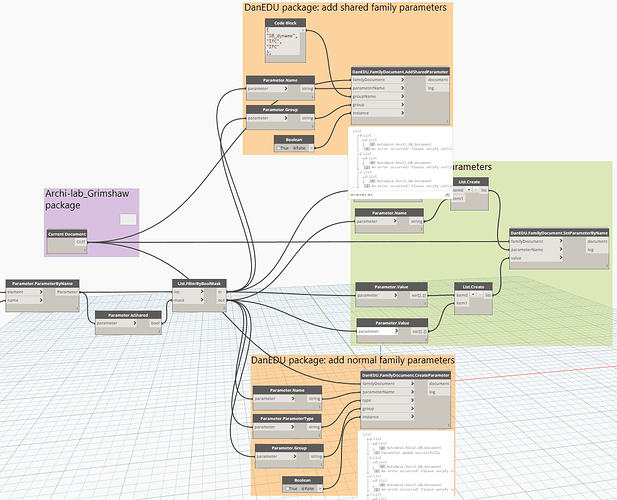Open instance port chevron on CreateParameter node

click(412, 417)
